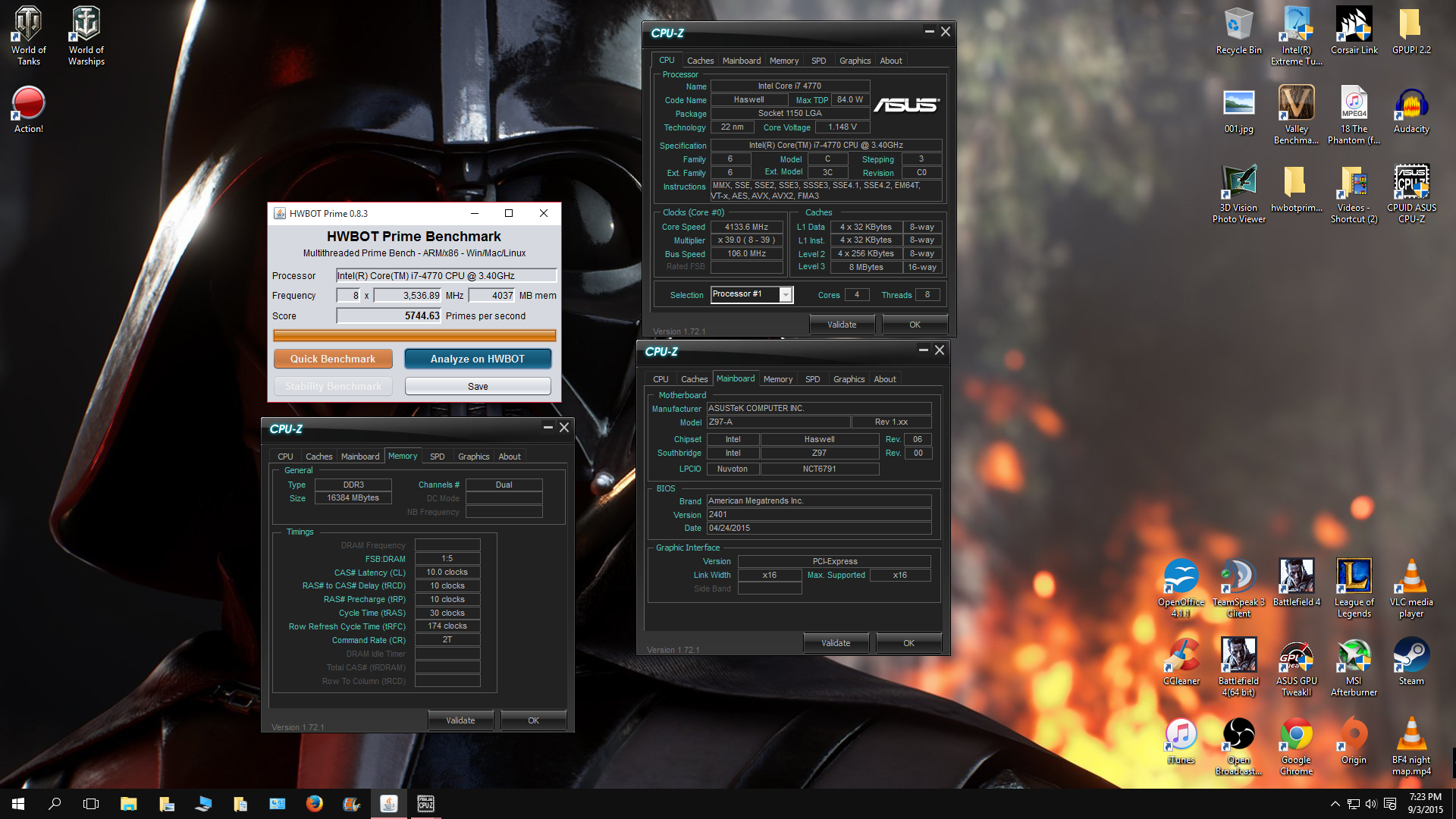1456x819 pixels.
Task: Open Action Center notification icon
Action: [1390, 804]
